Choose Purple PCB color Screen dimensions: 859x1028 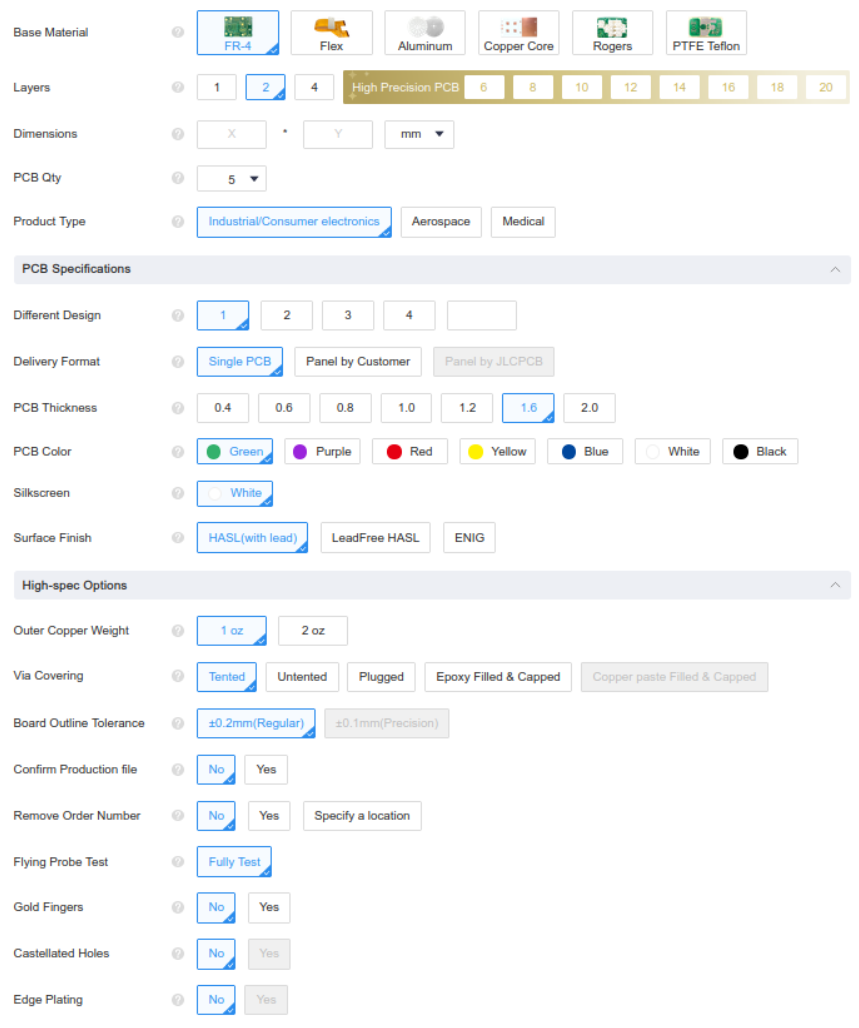(x=323, y=452)
